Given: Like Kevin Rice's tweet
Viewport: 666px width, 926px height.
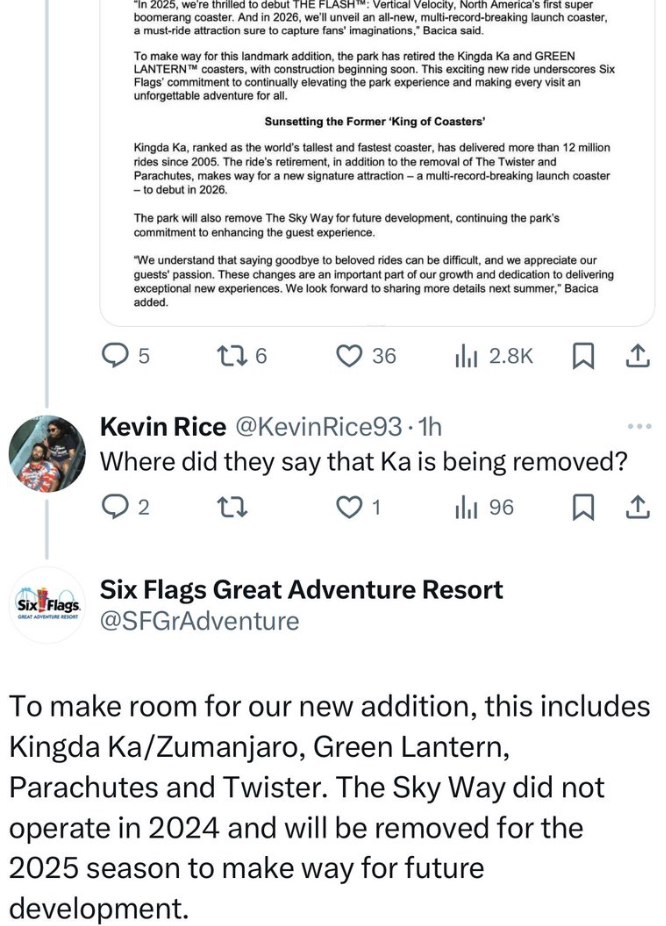Looking at the screenshot, I should click(349, 508).
